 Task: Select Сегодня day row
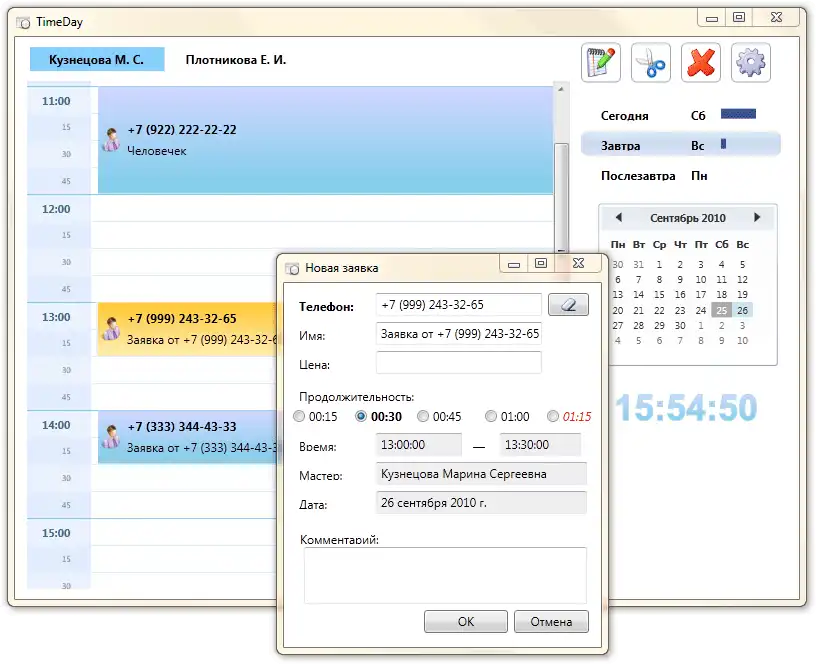(x=680, y=115)
